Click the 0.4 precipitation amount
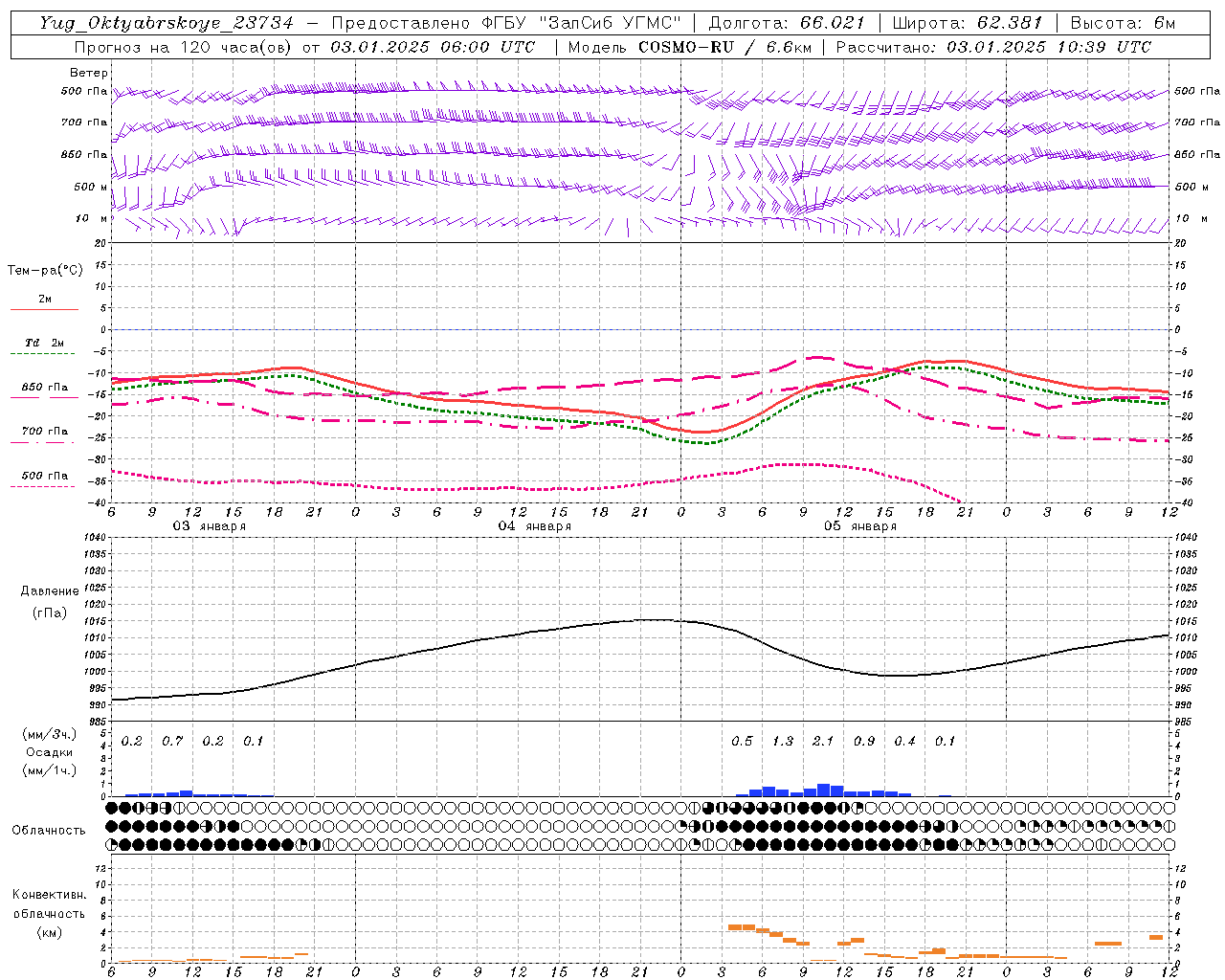 [904, 741]
